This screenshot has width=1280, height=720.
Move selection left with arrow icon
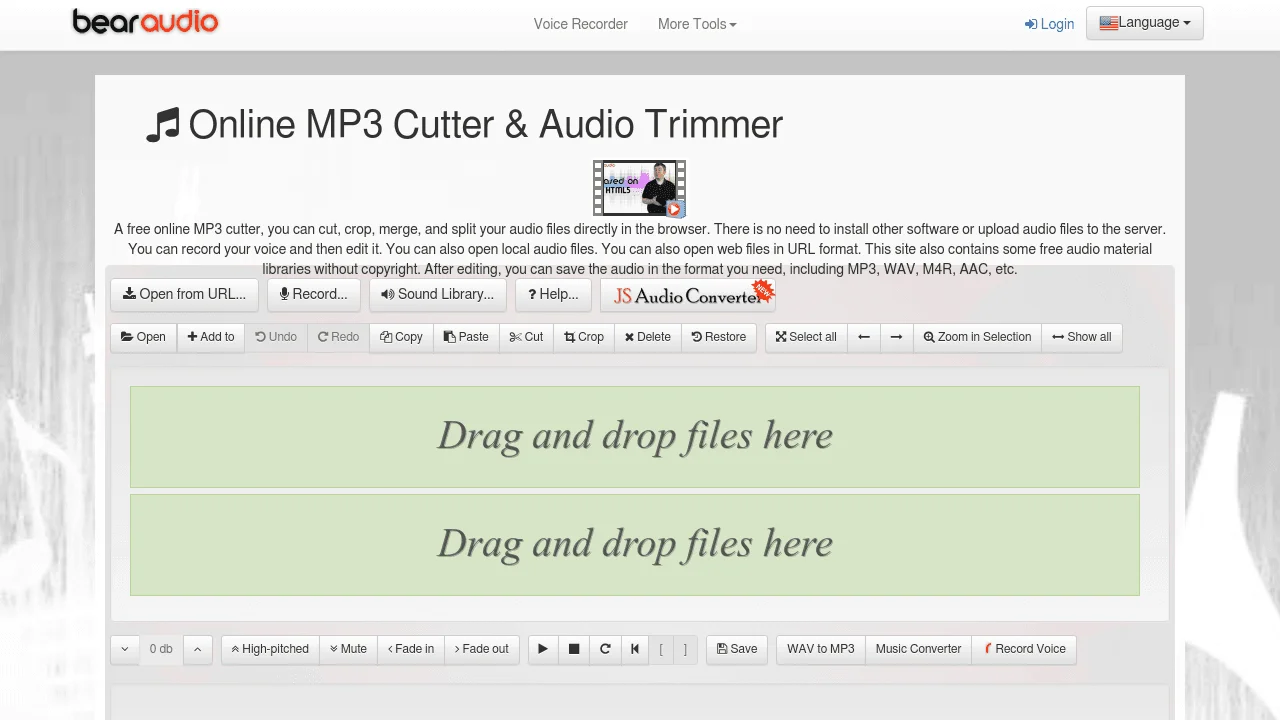(864, 337)
